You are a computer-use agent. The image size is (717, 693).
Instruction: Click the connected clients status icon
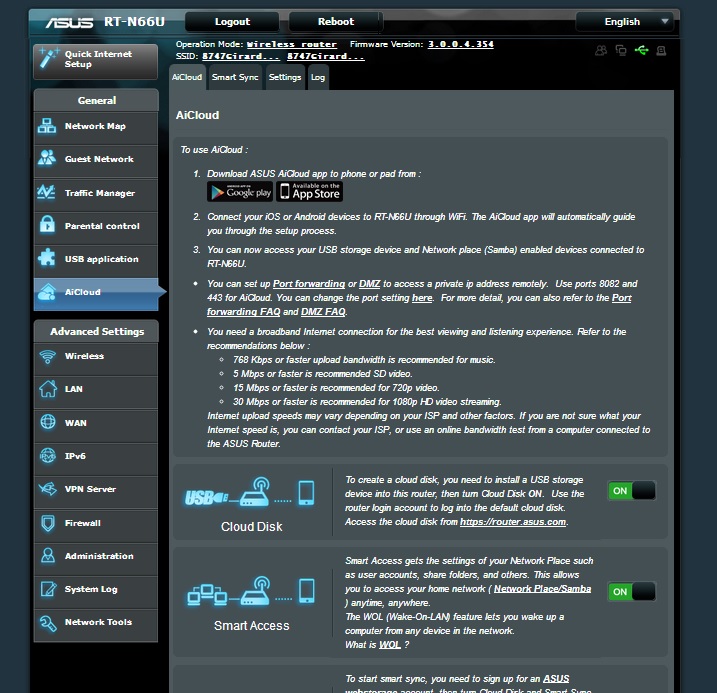[x=601, y=50]
